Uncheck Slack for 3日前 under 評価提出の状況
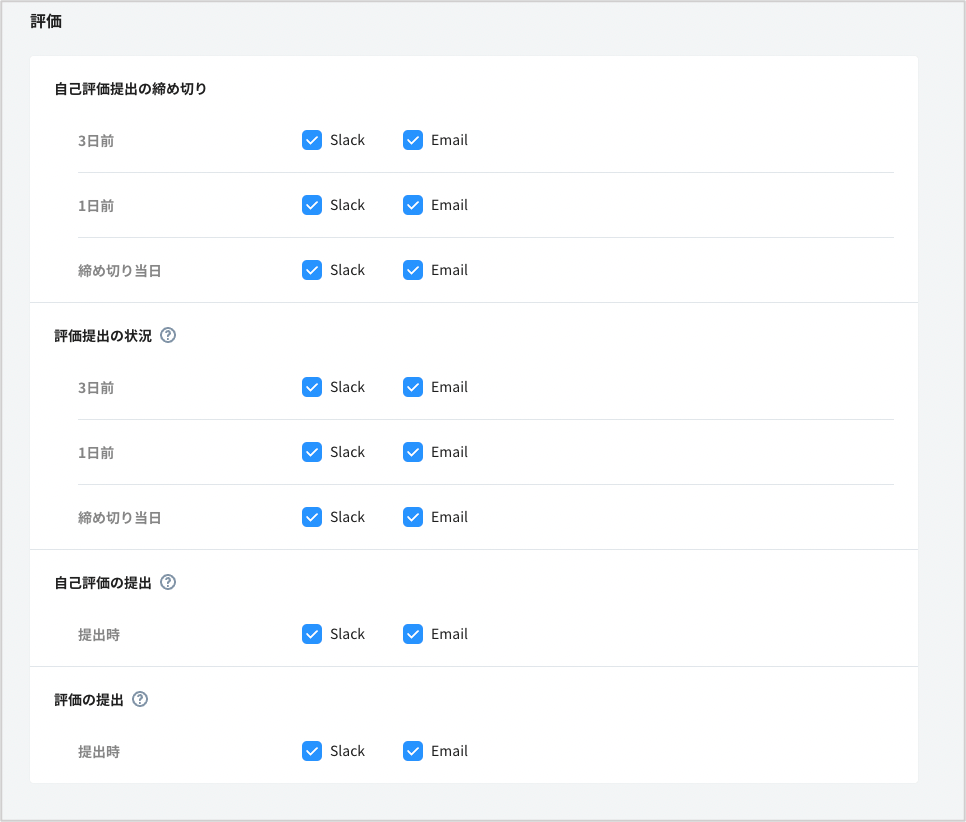Viewport: 966px width, 822px height. click(x=312, y=387)
